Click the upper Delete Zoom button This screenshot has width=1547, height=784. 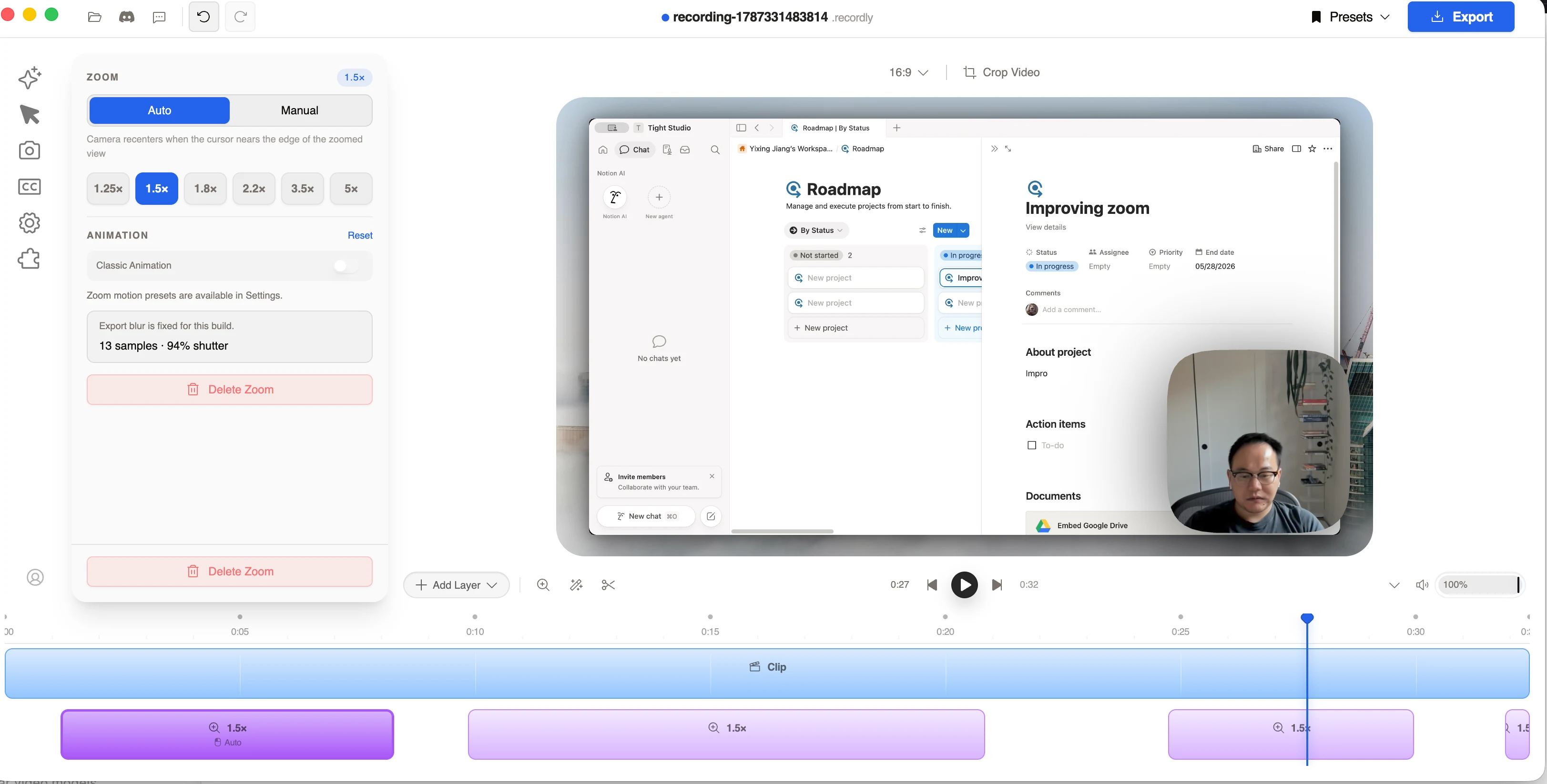[x=229, y=390]
